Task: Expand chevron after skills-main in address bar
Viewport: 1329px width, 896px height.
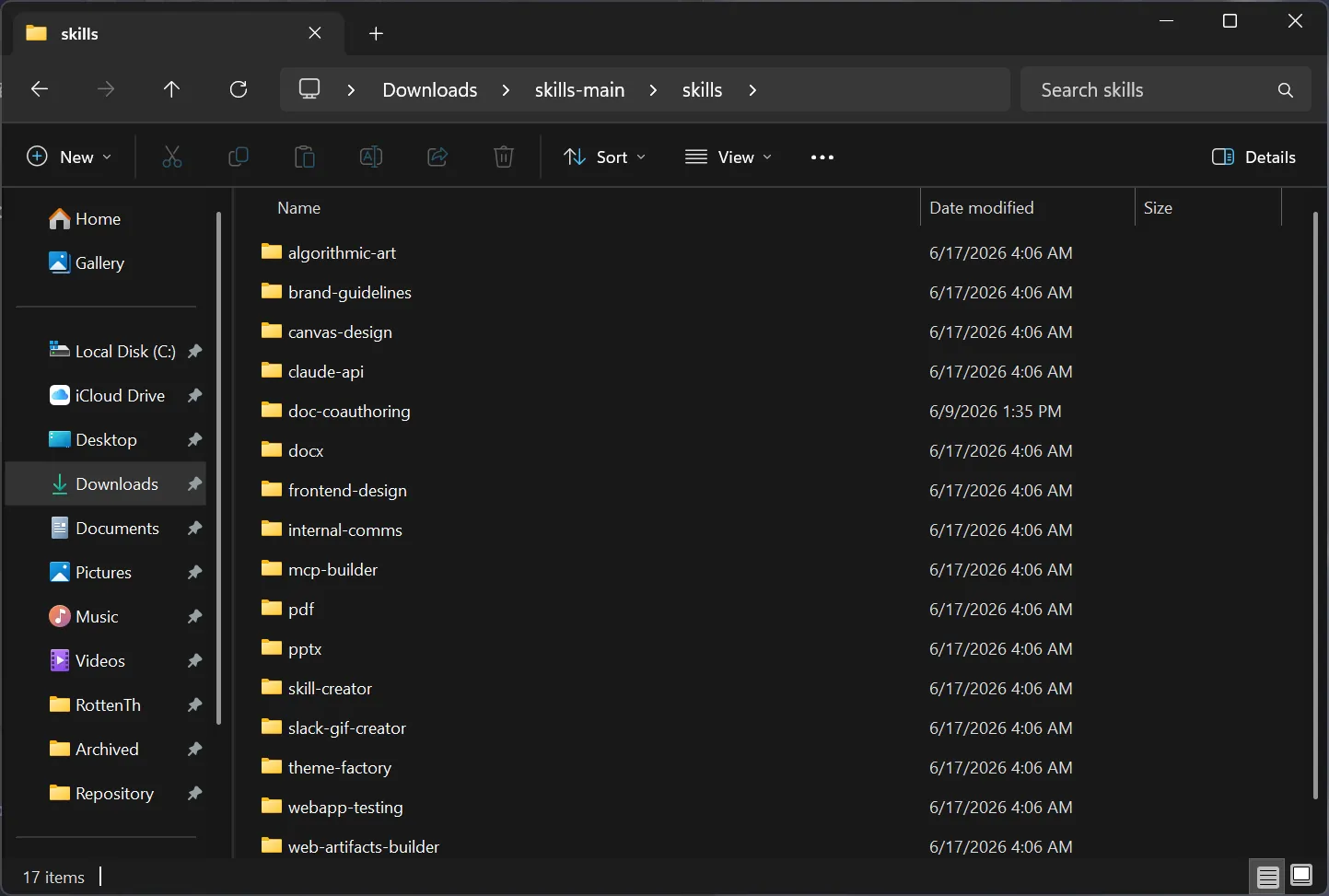Action: tap(653, 90)
